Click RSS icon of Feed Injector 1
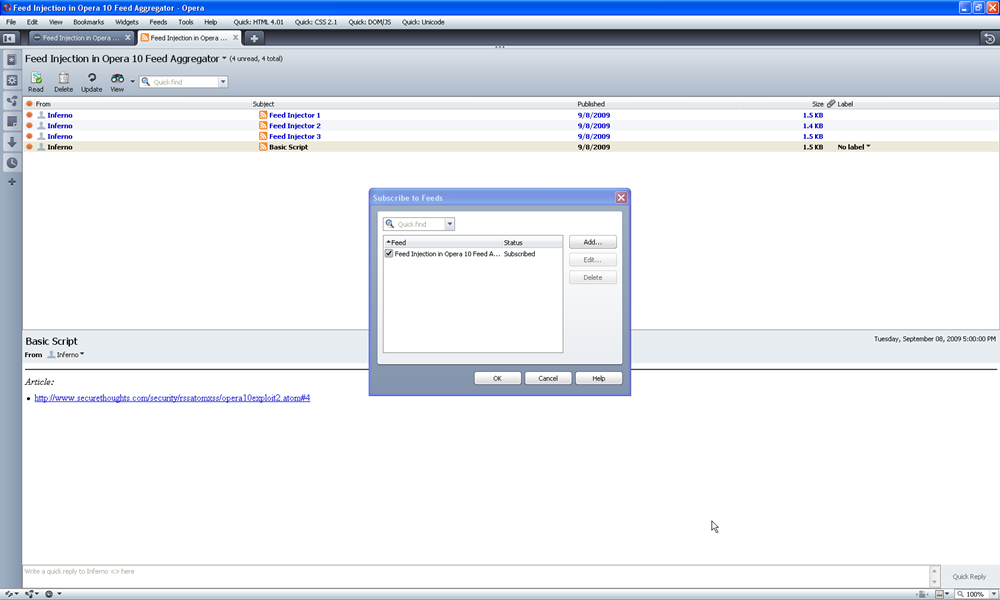The image size is (1000, 600). [263, 115]
